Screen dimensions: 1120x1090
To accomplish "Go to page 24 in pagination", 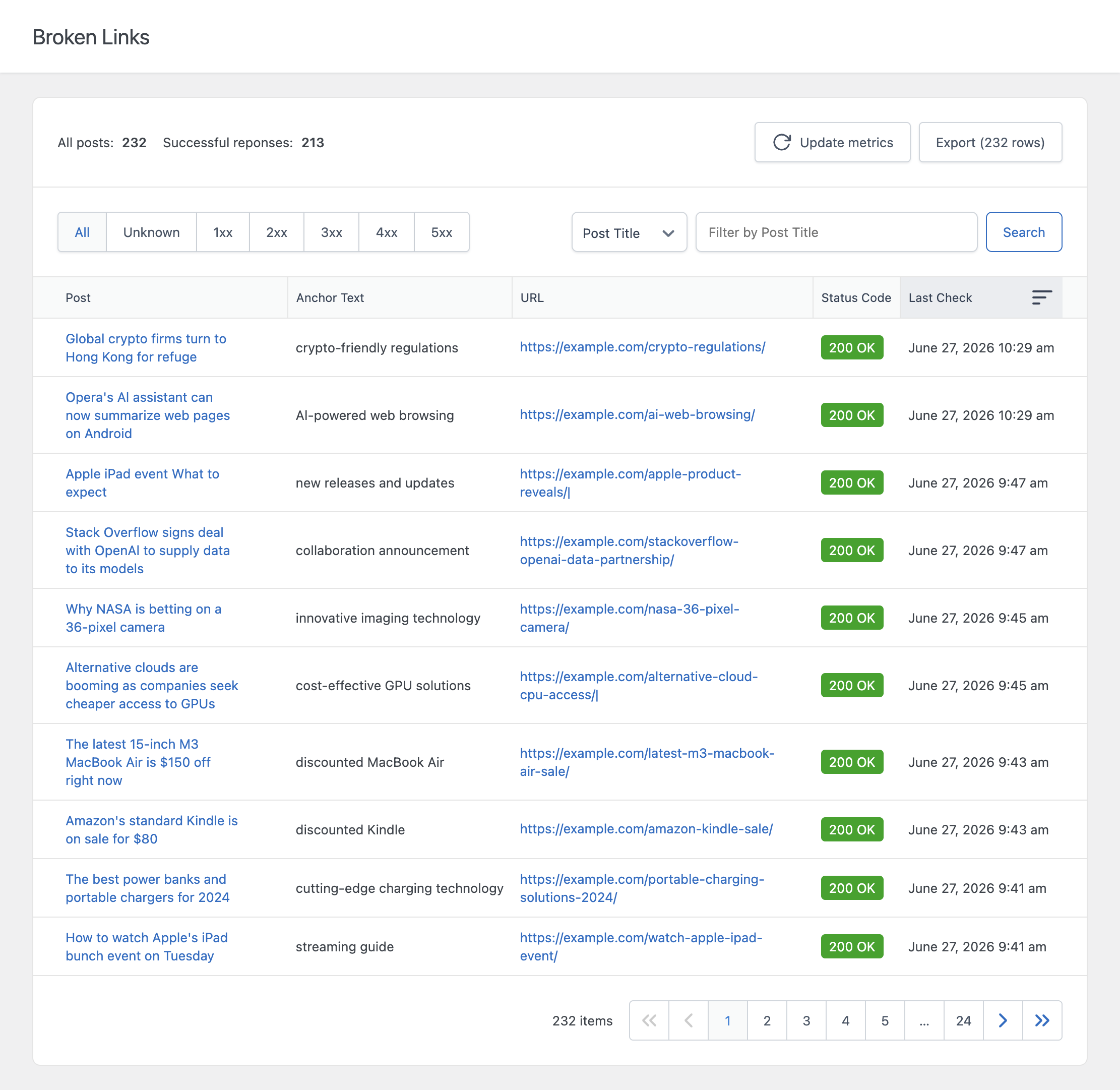I will click(963, 1020).
